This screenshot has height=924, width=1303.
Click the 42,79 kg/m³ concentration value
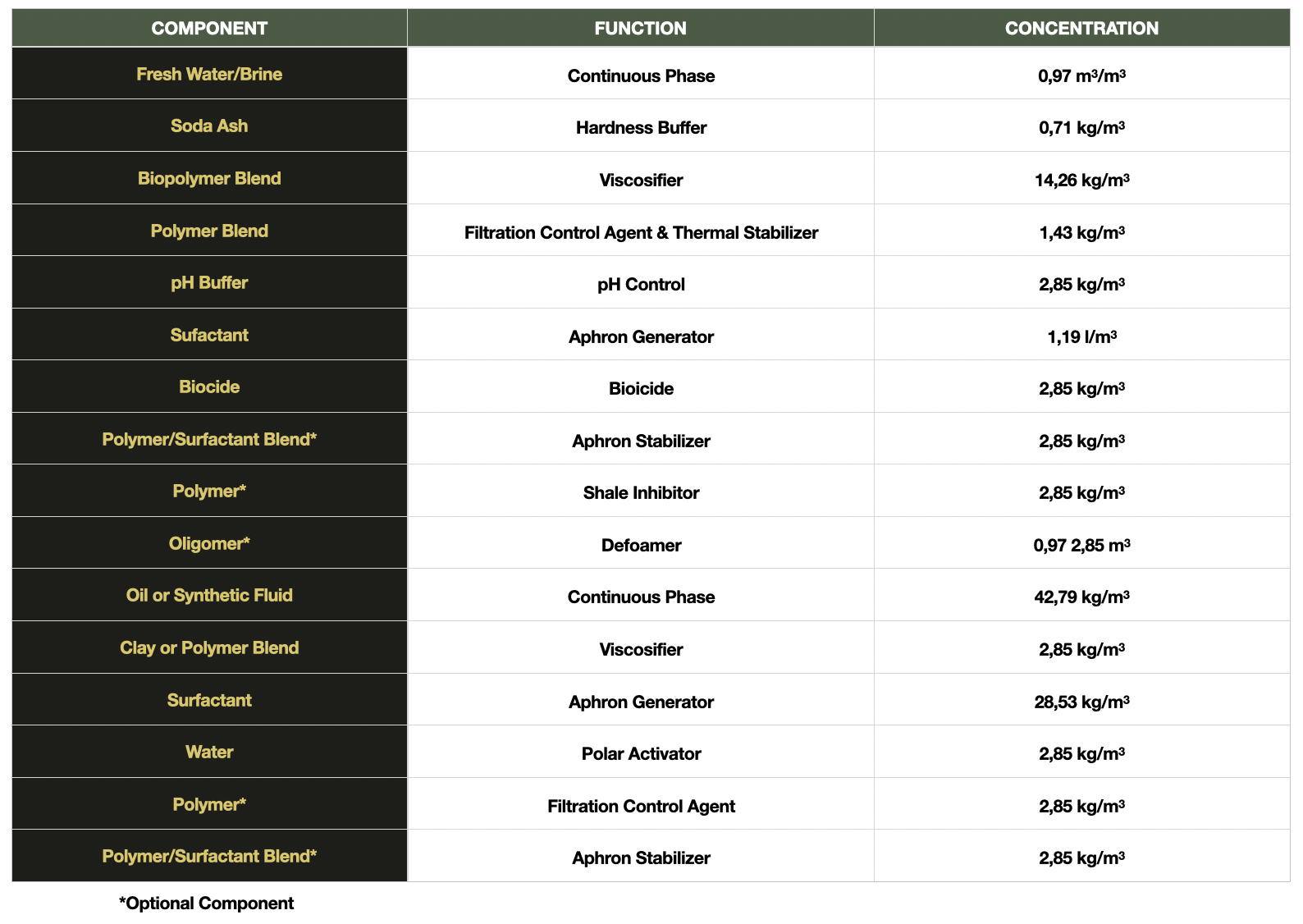point(1081,597)
